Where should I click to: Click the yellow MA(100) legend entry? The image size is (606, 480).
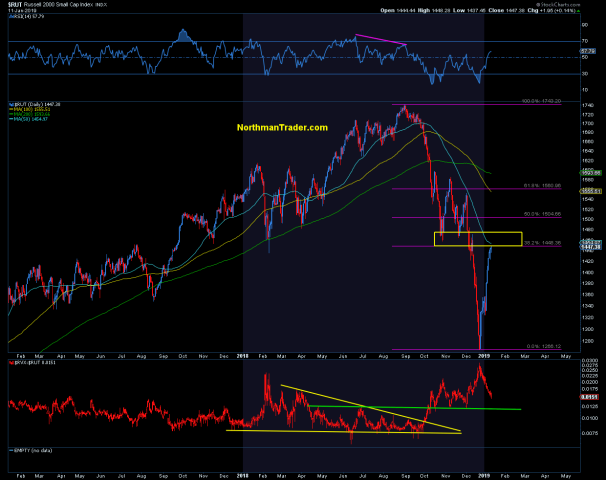[x=30, y=109]
